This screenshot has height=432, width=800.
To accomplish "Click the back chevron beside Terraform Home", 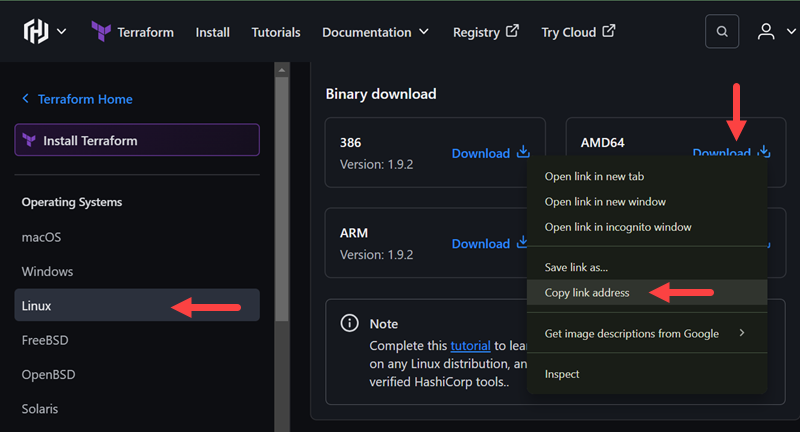I will click(x=26, y=98).
